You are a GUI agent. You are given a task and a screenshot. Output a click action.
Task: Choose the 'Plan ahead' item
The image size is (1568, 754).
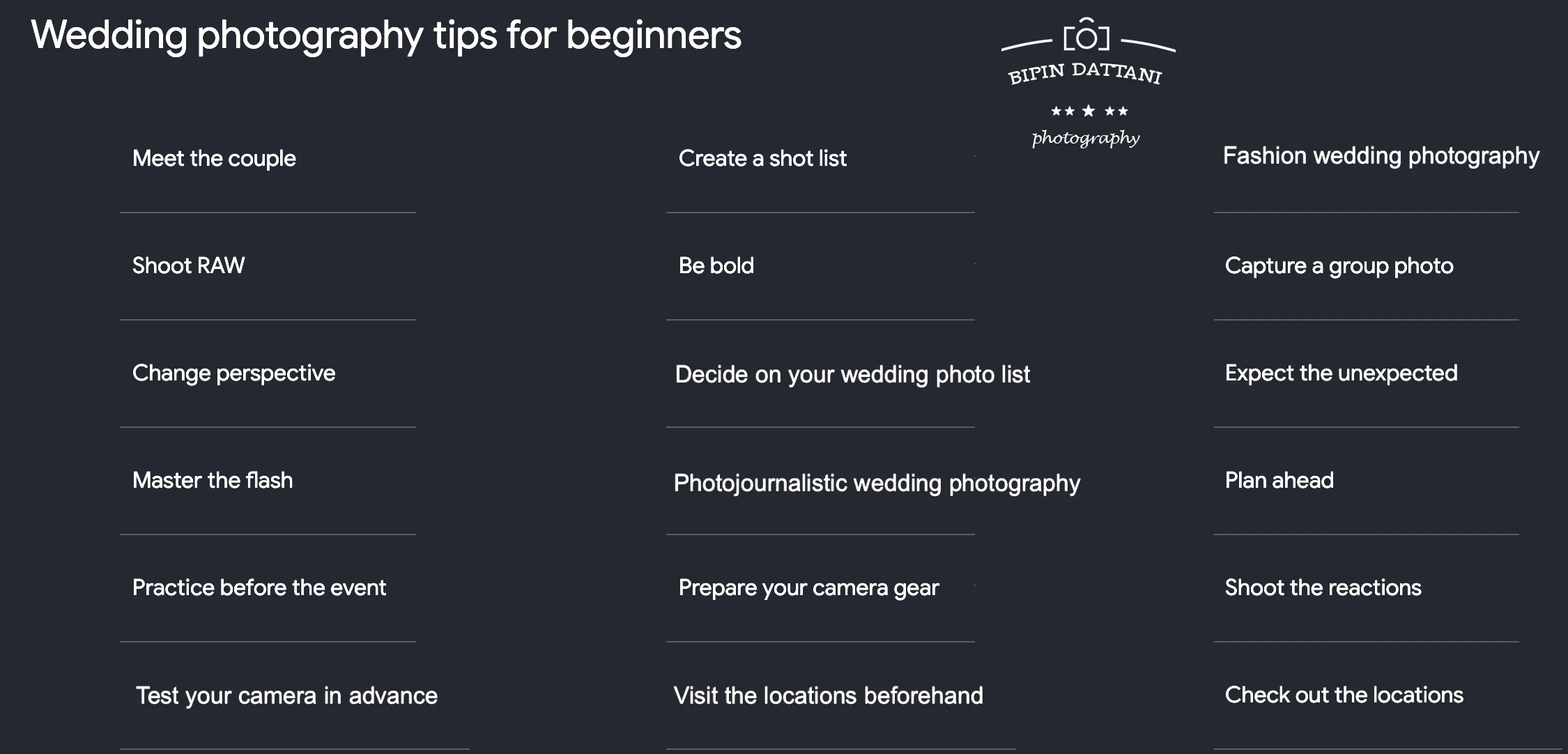click(x=1279, y=480)
